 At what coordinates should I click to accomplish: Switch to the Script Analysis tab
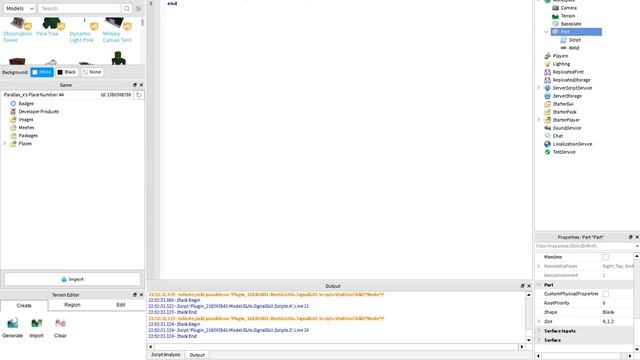[166, 355]
